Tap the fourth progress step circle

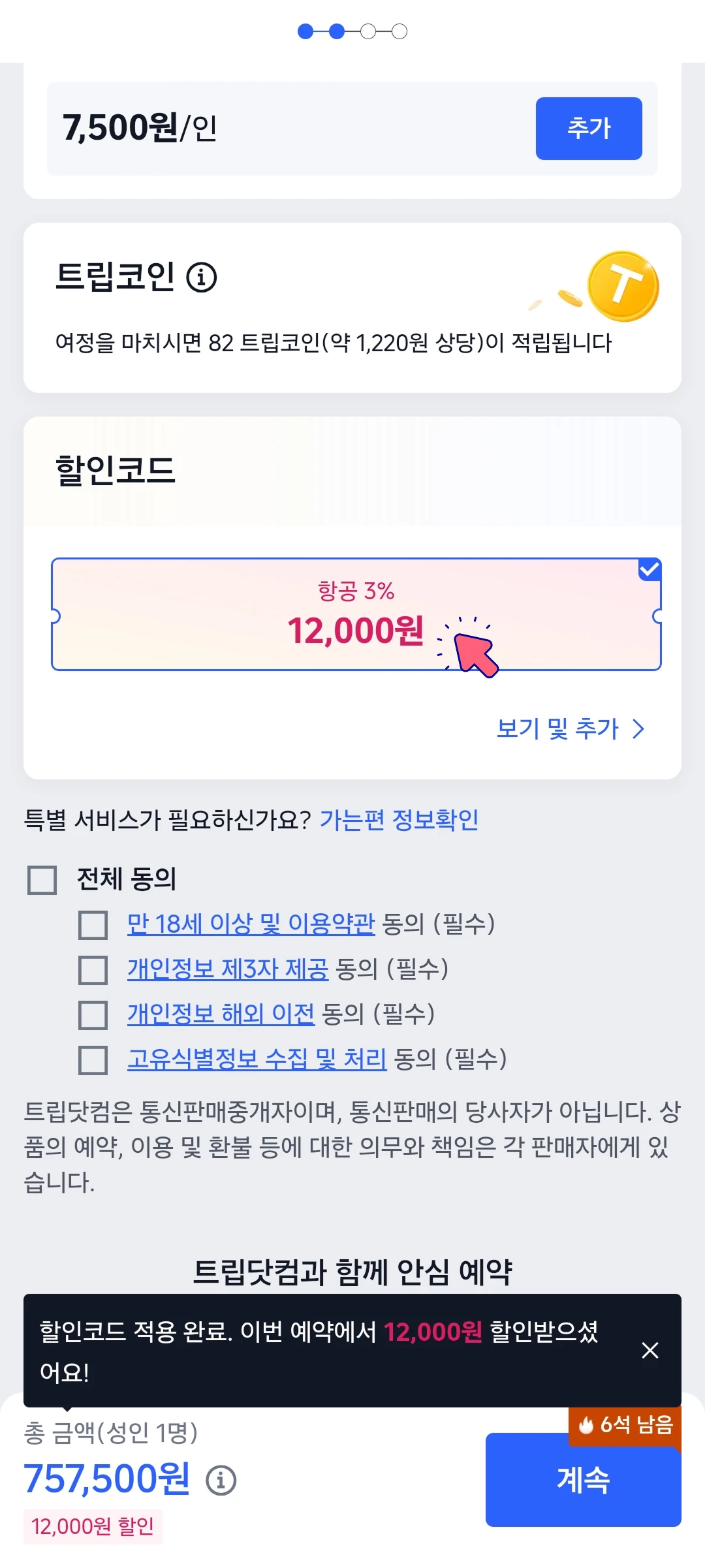399,31
